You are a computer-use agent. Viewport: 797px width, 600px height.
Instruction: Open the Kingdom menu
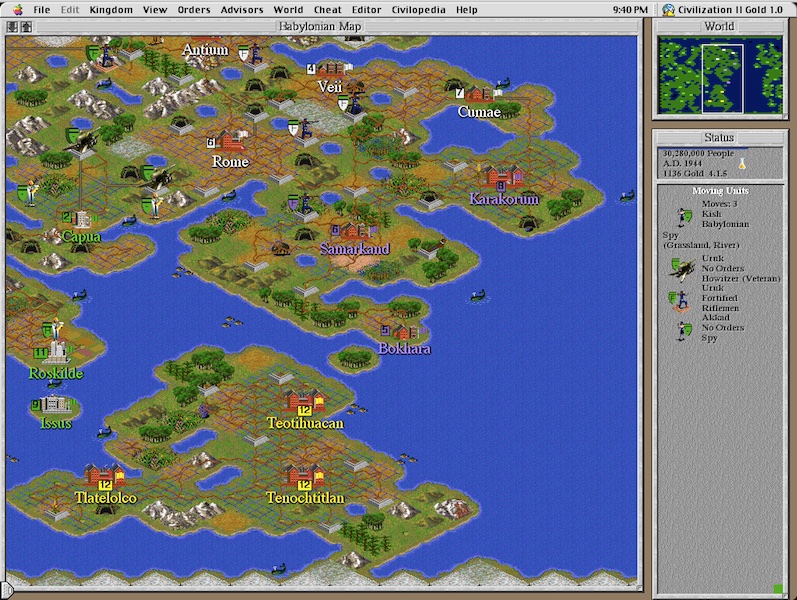[111, 10]
